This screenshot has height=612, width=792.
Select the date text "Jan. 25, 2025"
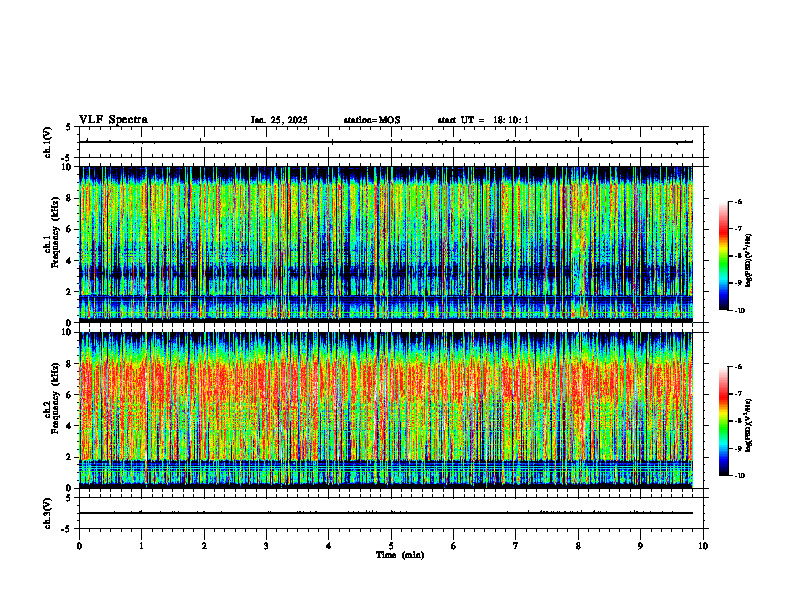tap(279, 120)
